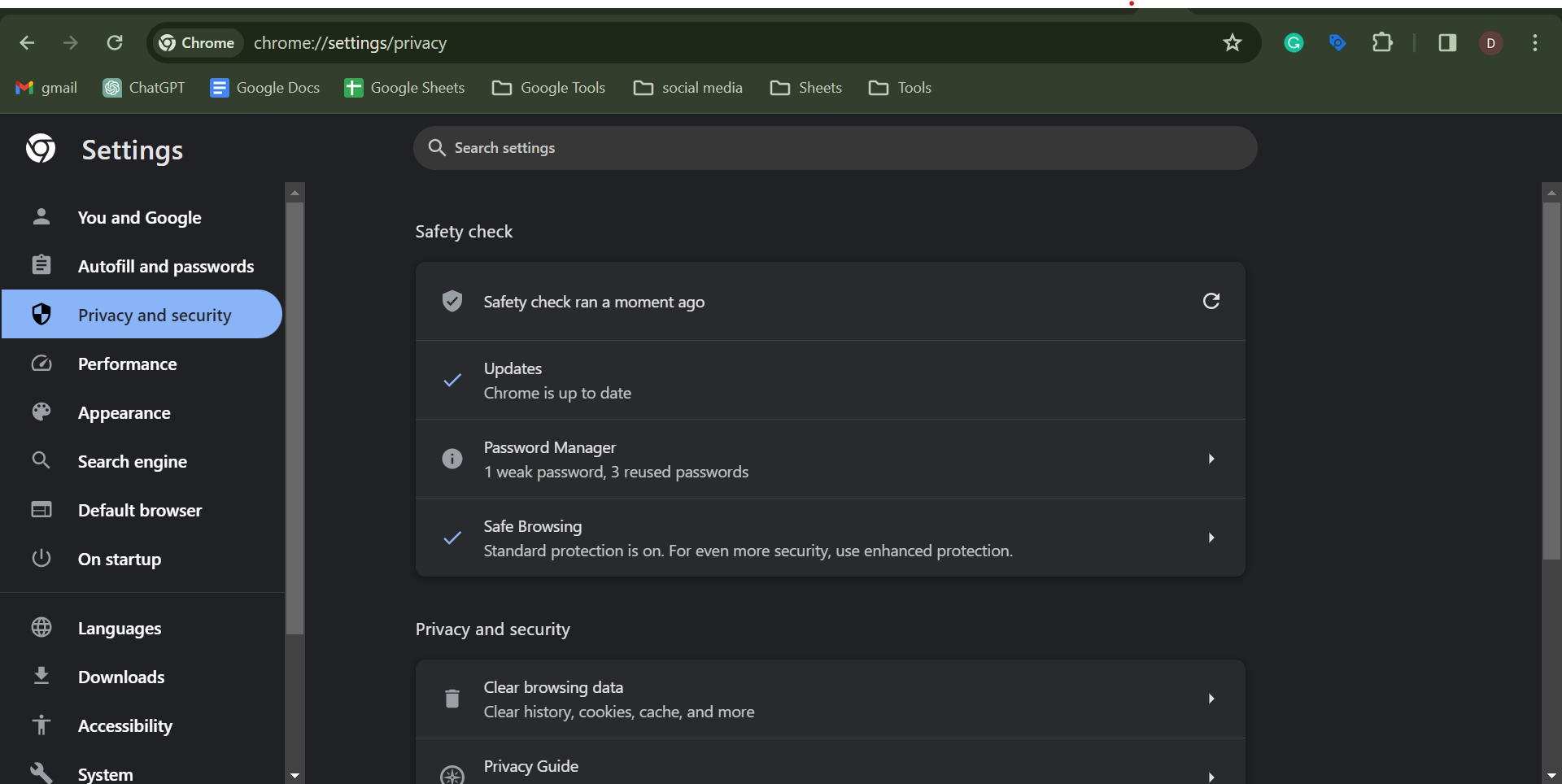This screenshot has height=784, width=1562.
Task: Click the Chrome site info chip
Action: click(x=197, y=42)
